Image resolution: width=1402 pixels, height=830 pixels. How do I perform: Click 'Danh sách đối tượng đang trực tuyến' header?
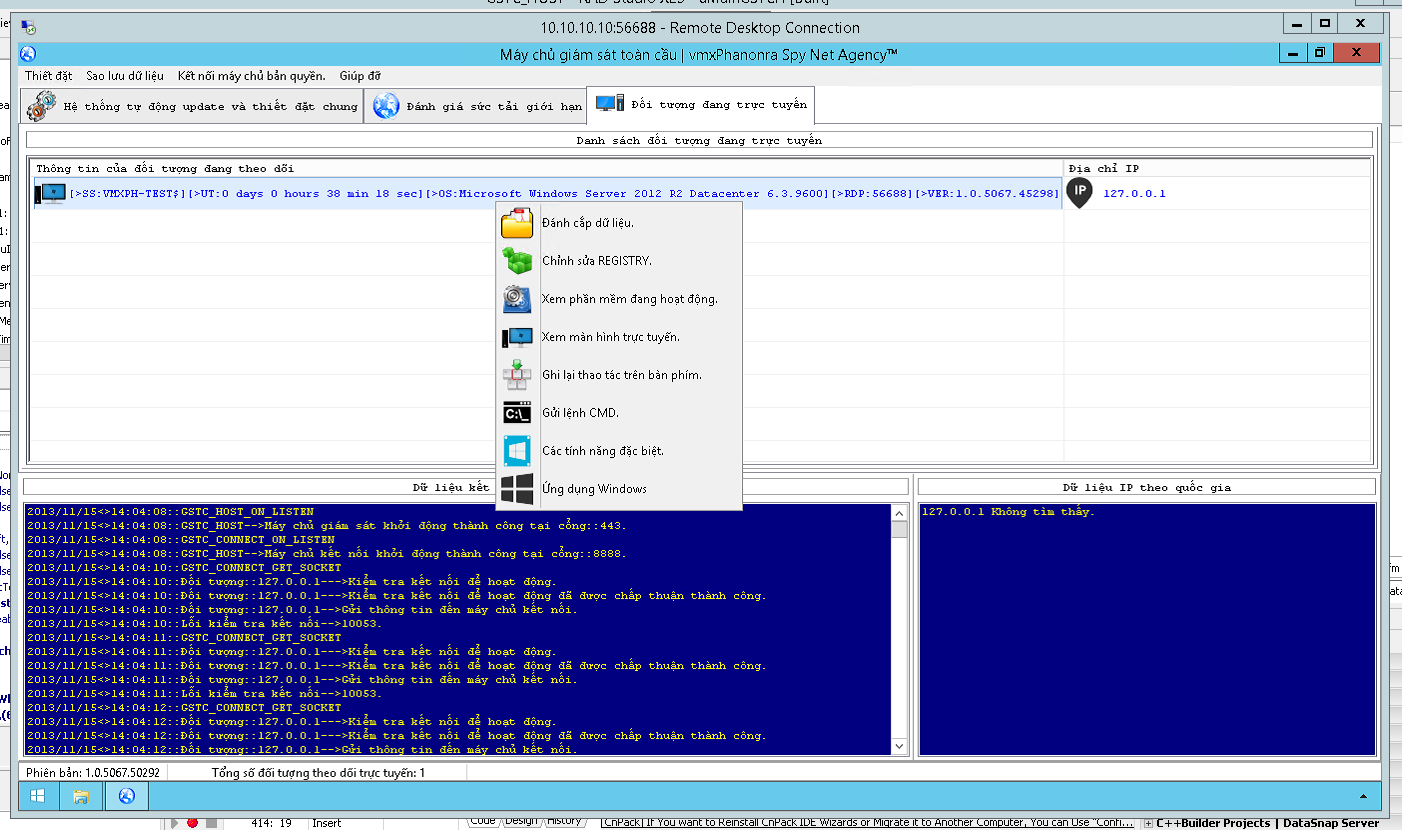click(699, 140)
